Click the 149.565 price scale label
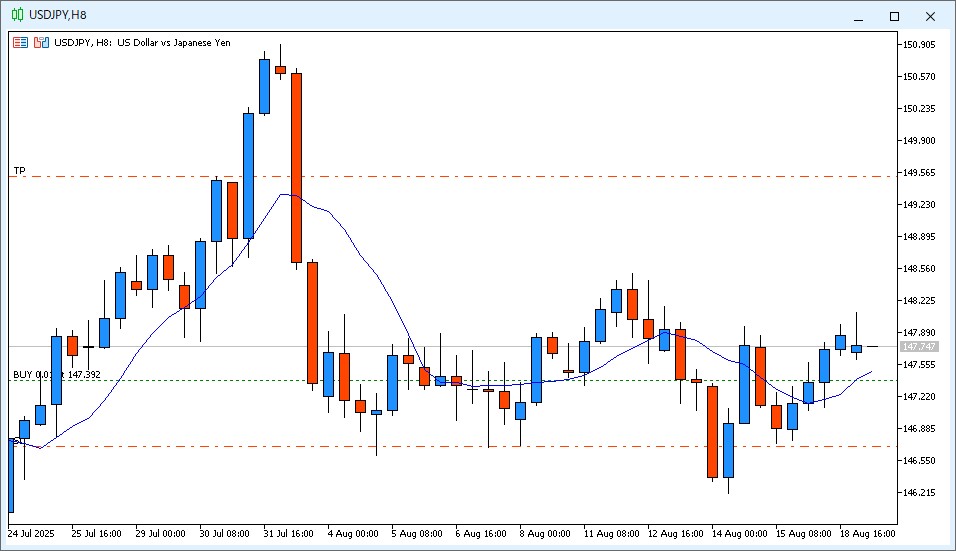956x551 pixels. tap(918, 173)
